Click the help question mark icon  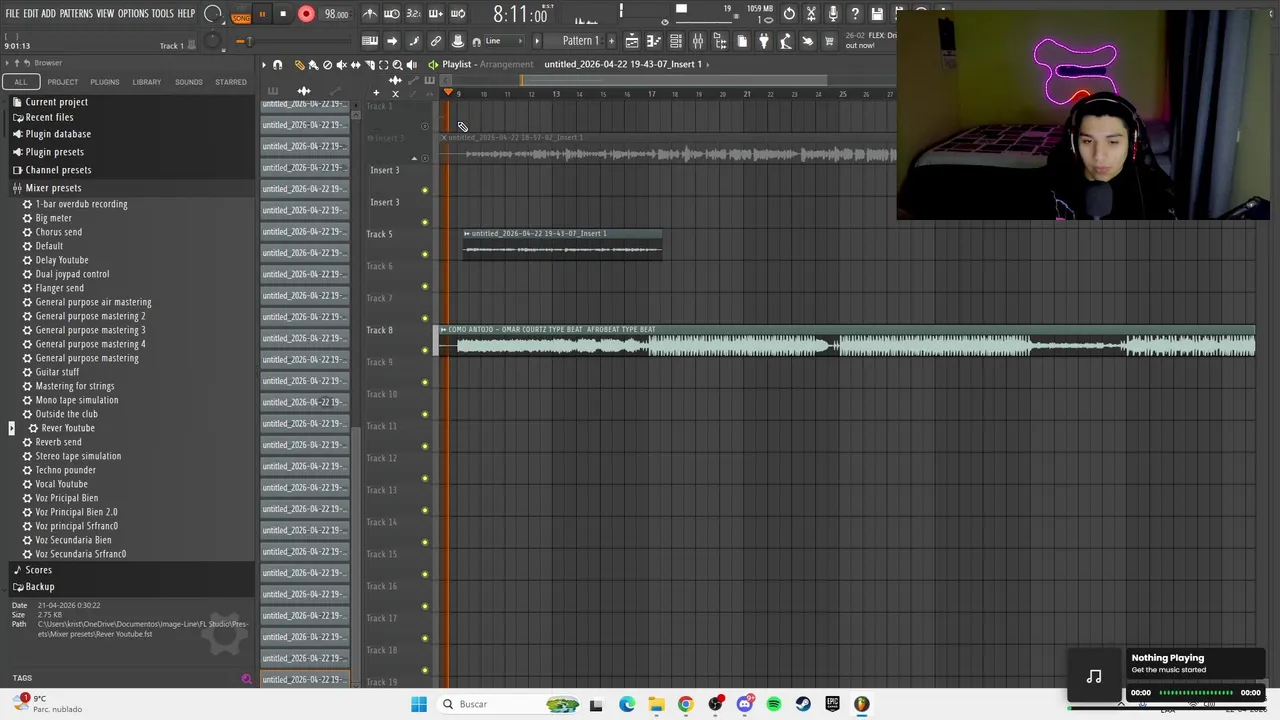coord(855,13)
